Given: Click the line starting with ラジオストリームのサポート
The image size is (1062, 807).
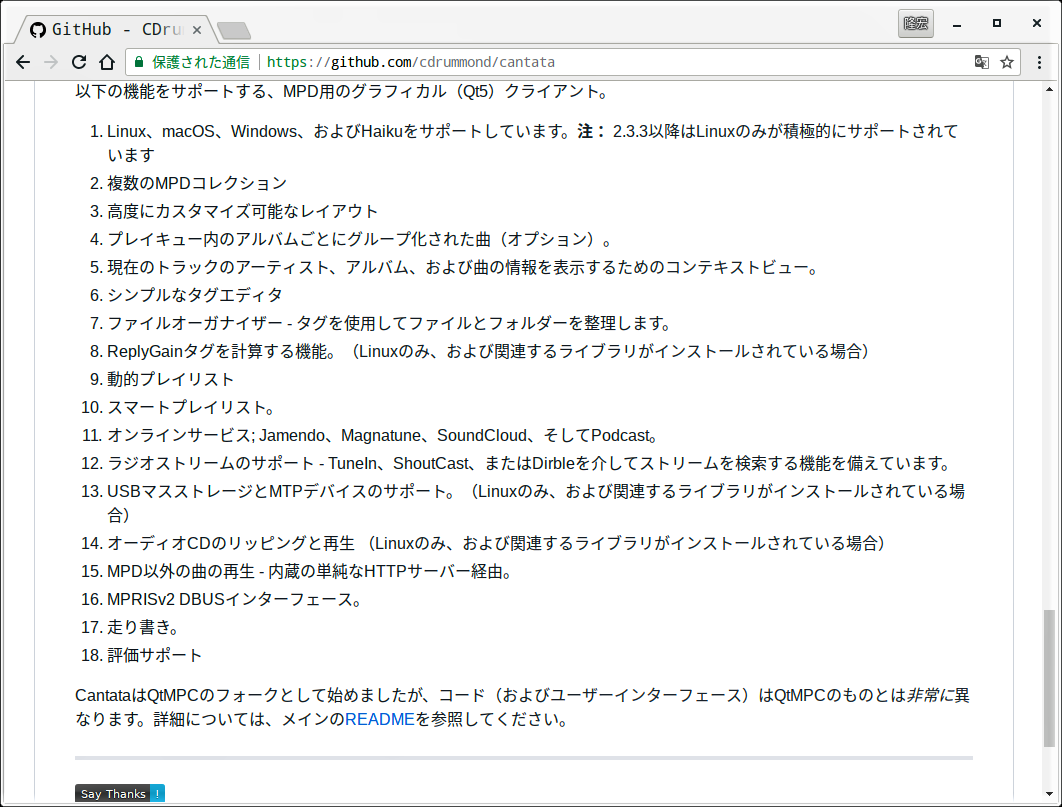Looking at the screenshot, I should [x=530, y=464].
